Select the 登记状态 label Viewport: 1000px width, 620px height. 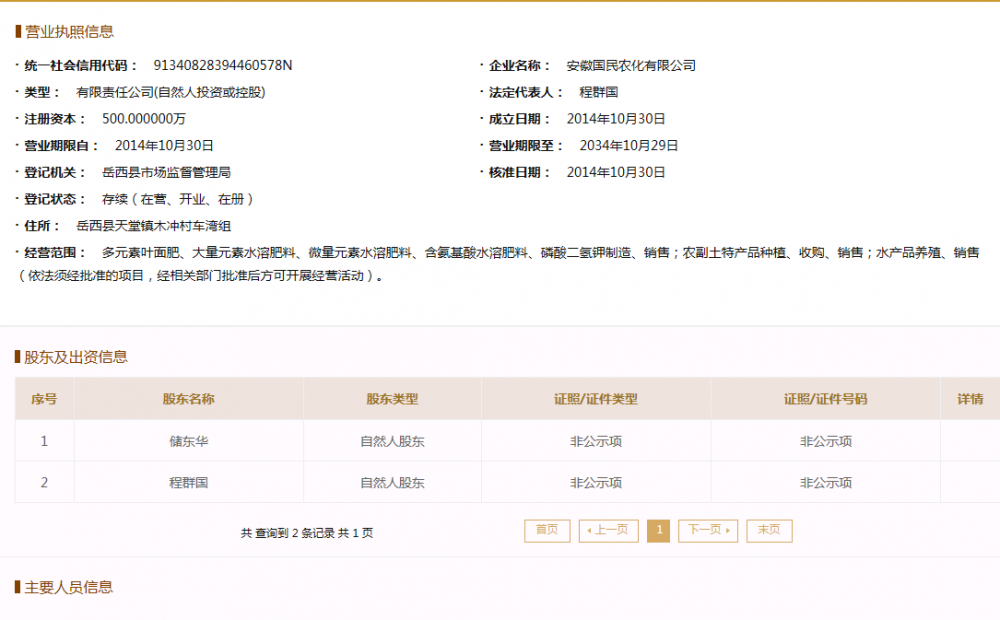pos(55,200)
